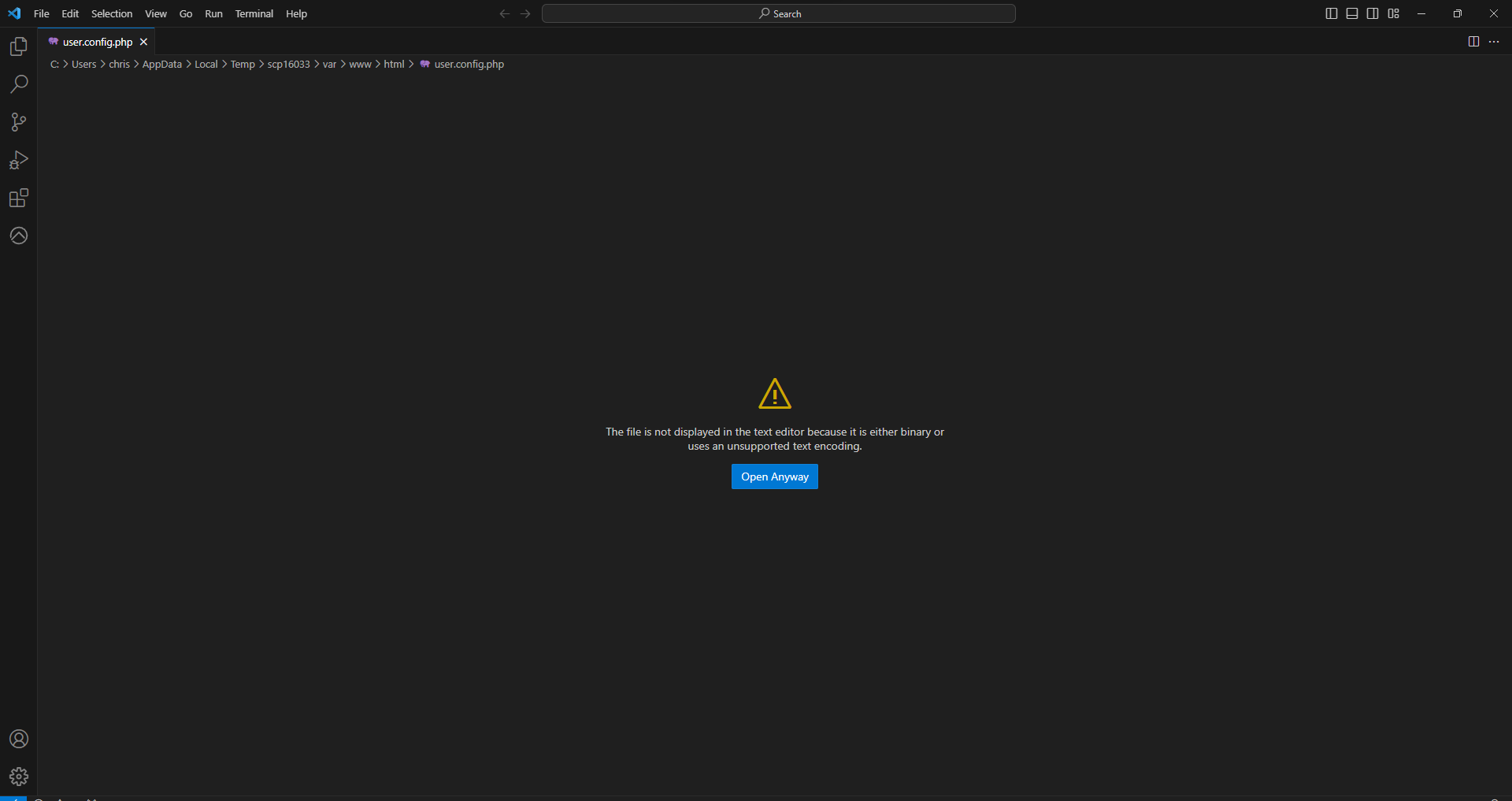
Task: Click the Search command center field
Action: pyautogui.click(x=778, y=13)
